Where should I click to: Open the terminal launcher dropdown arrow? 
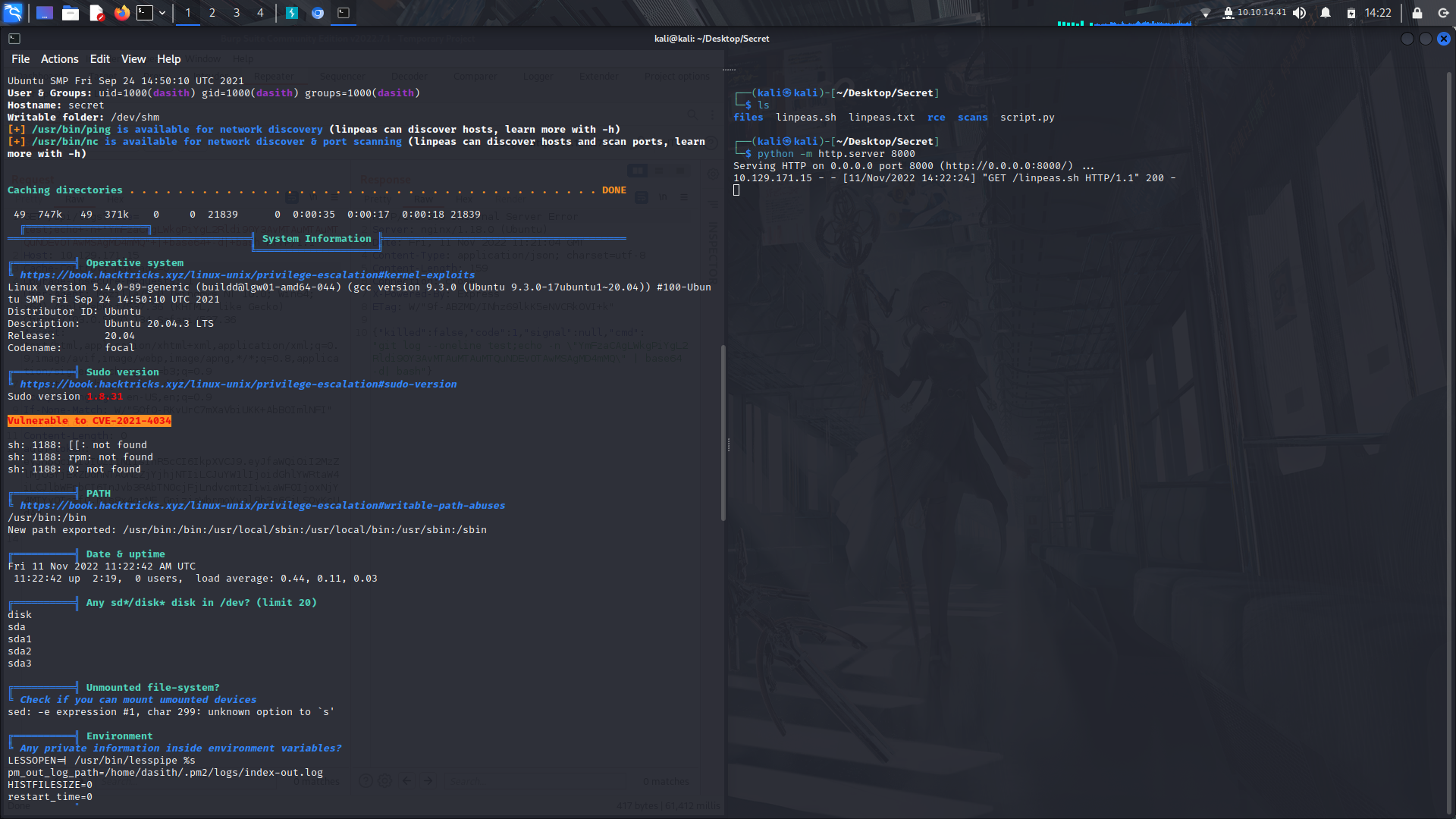click(x=162, y=13)
